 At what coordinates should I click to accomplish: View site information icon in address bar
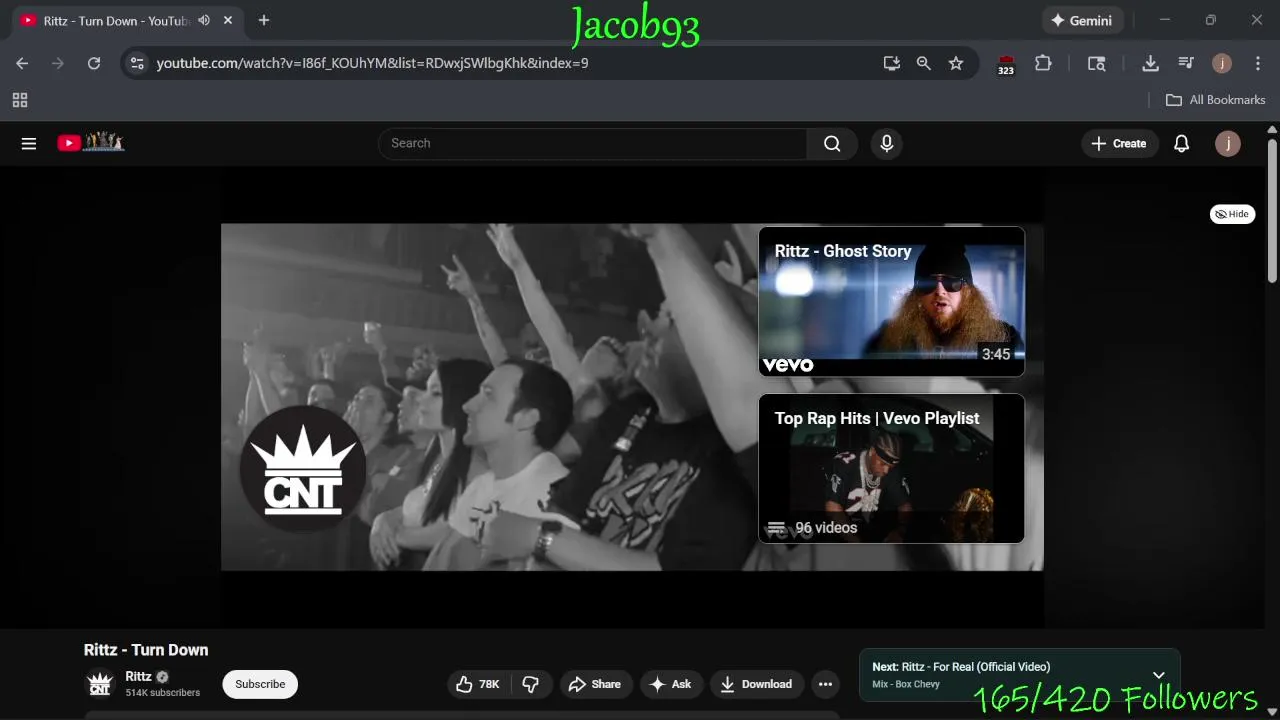(x=137, y=63)
